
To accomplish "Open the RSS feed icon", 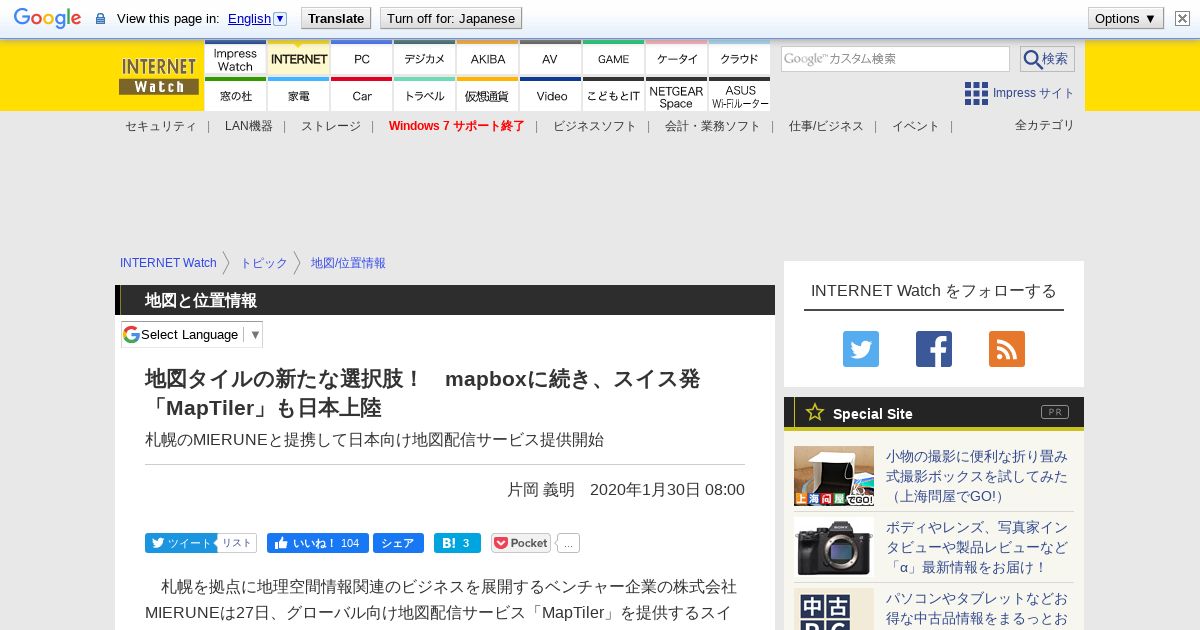I will (1007, 349).
